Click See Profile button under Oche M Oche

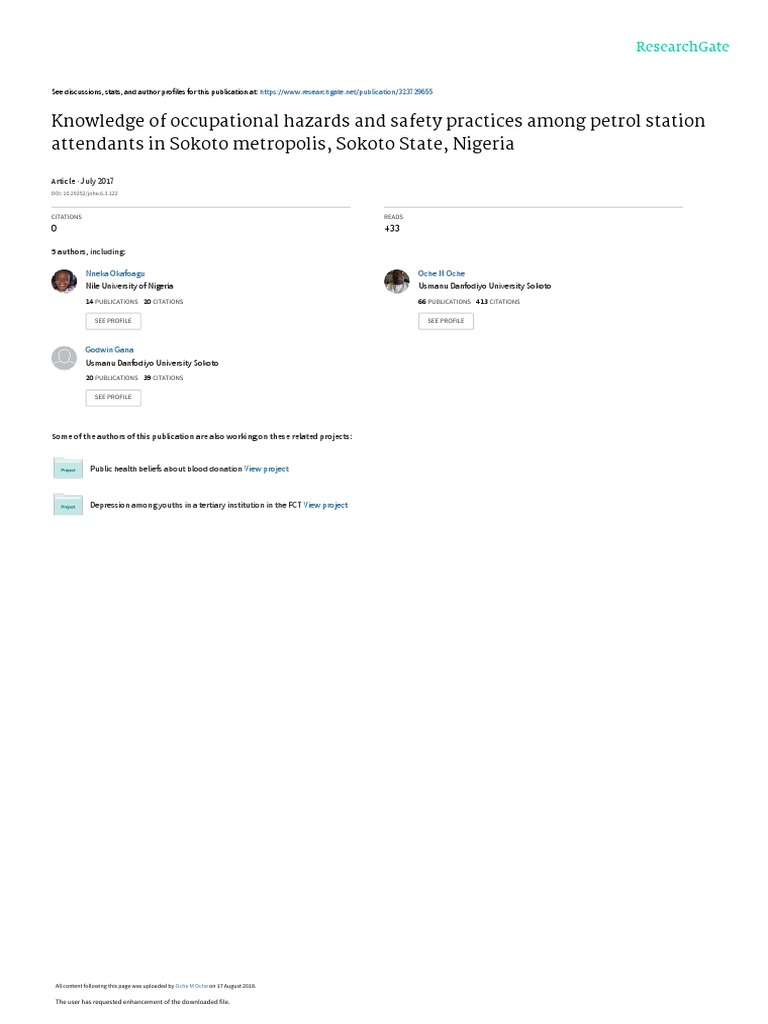point(446,321)
